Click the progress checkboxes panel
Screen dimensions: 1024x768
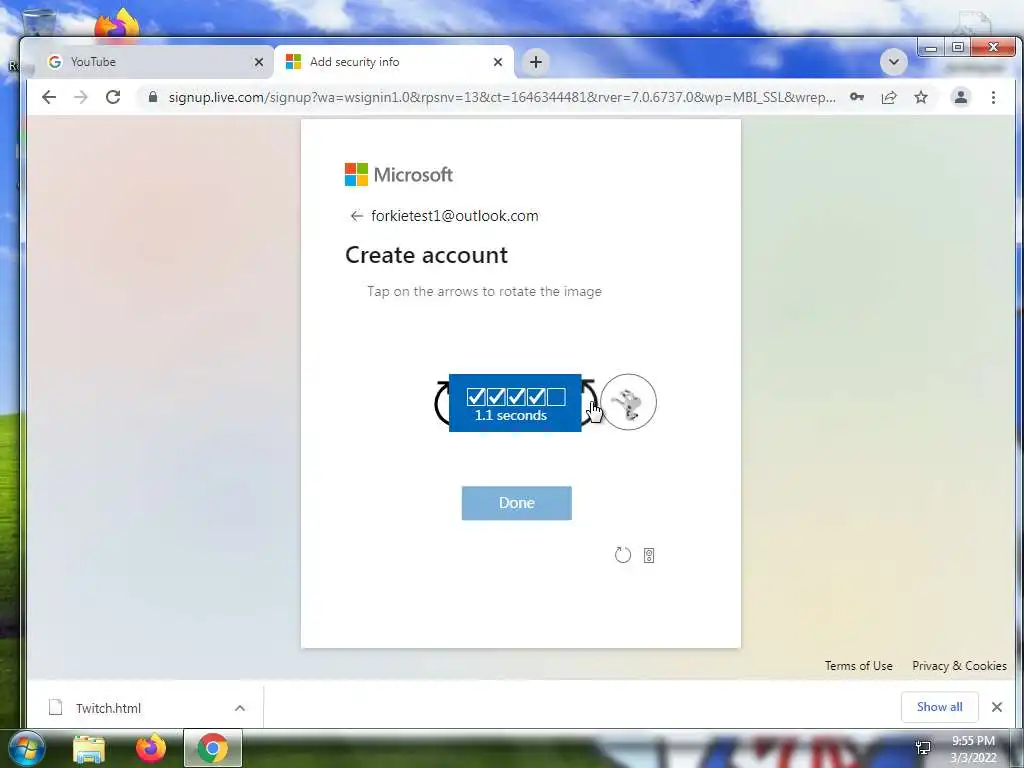pyautogui.click(x=515, y=403)
